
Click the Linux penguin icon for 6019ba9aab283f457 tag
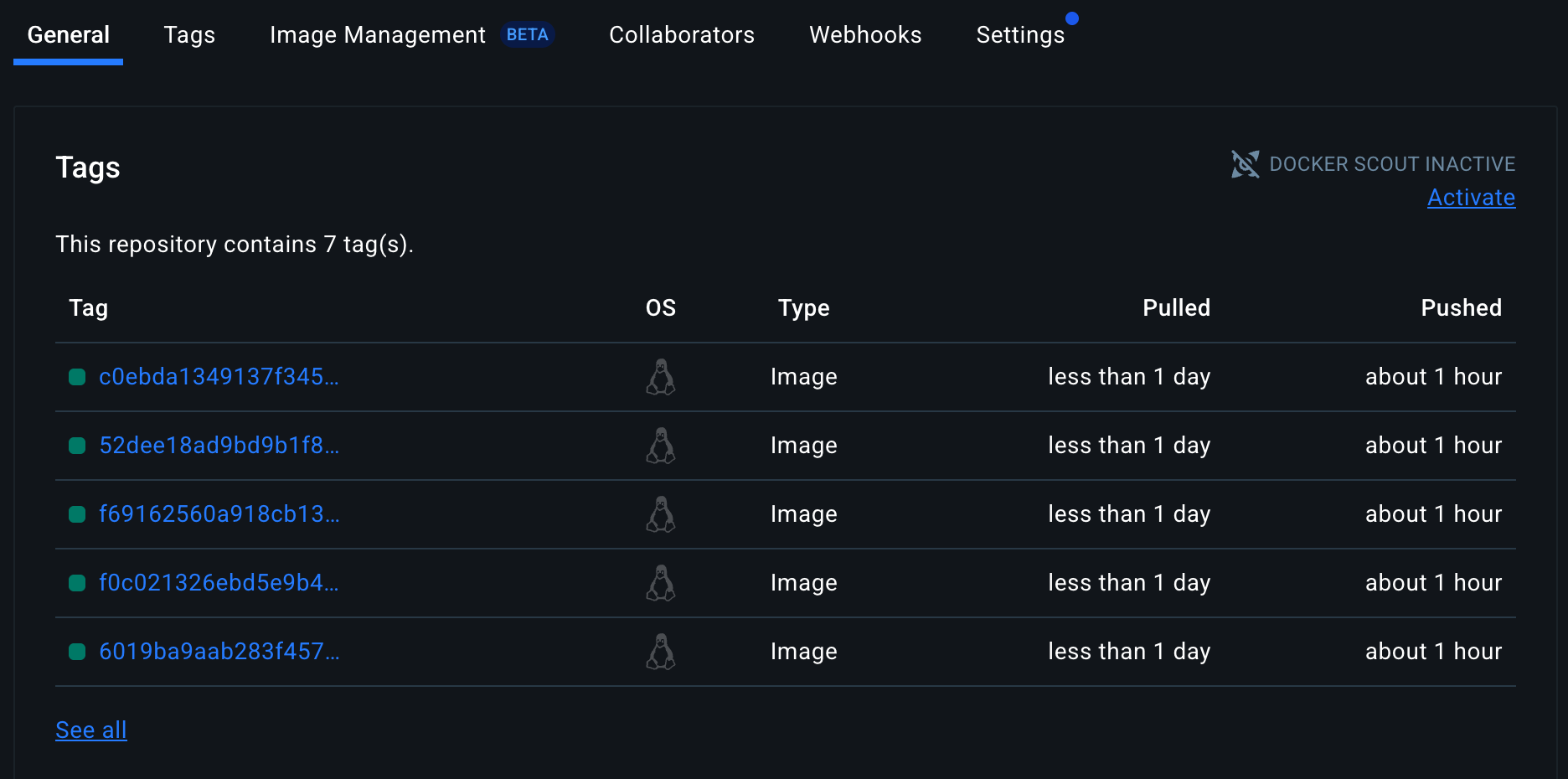(661, 652)
